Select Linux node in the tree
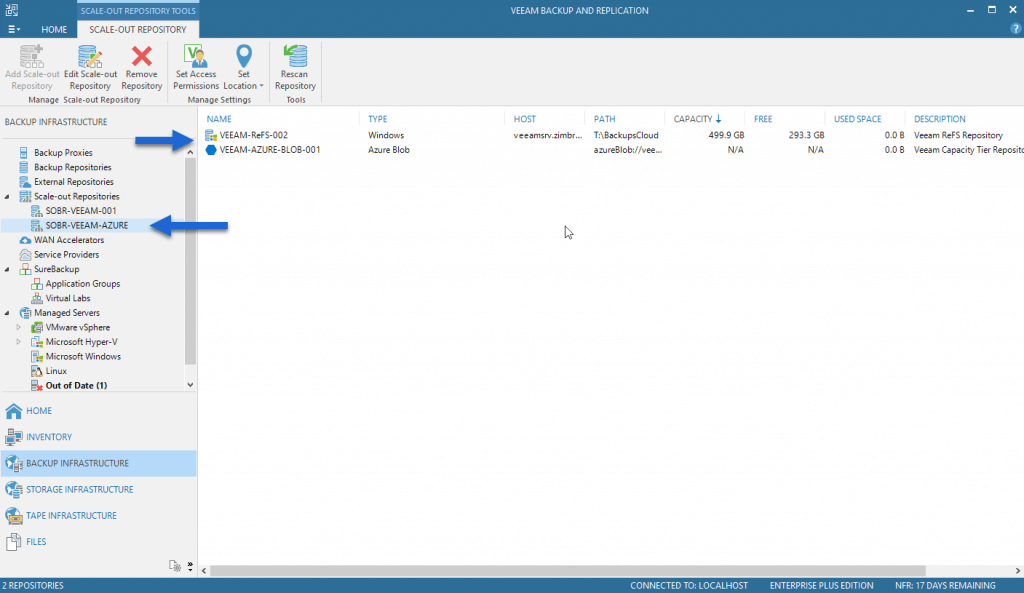 coord(56,371)
